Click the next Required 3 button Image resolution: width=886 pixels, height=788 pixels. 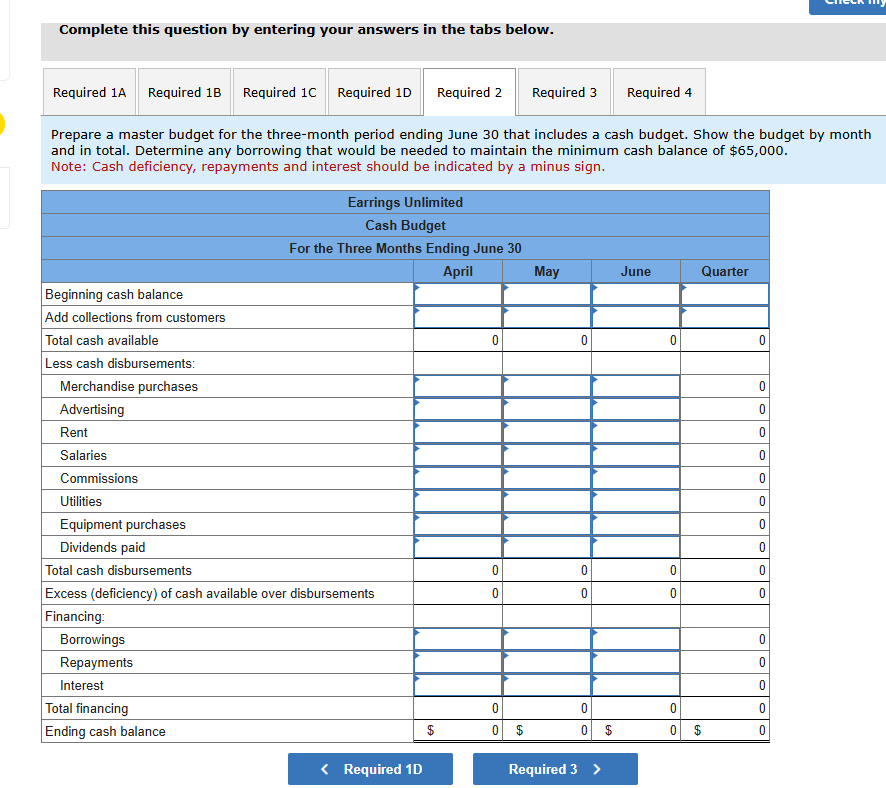coord(555,769)
